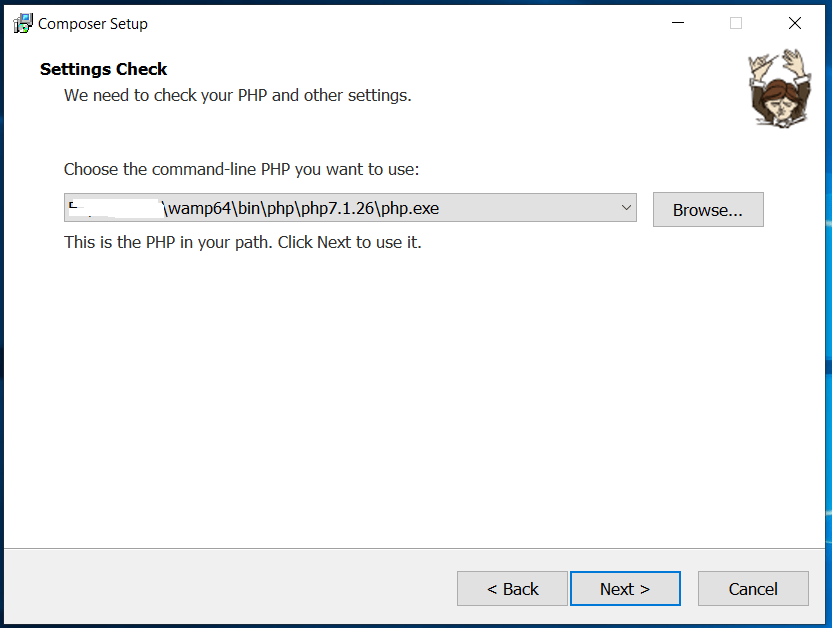The height and width of the screenshot is (628, 832).
Task: Close the Composer Setup installer
Action: pos(795,22)
